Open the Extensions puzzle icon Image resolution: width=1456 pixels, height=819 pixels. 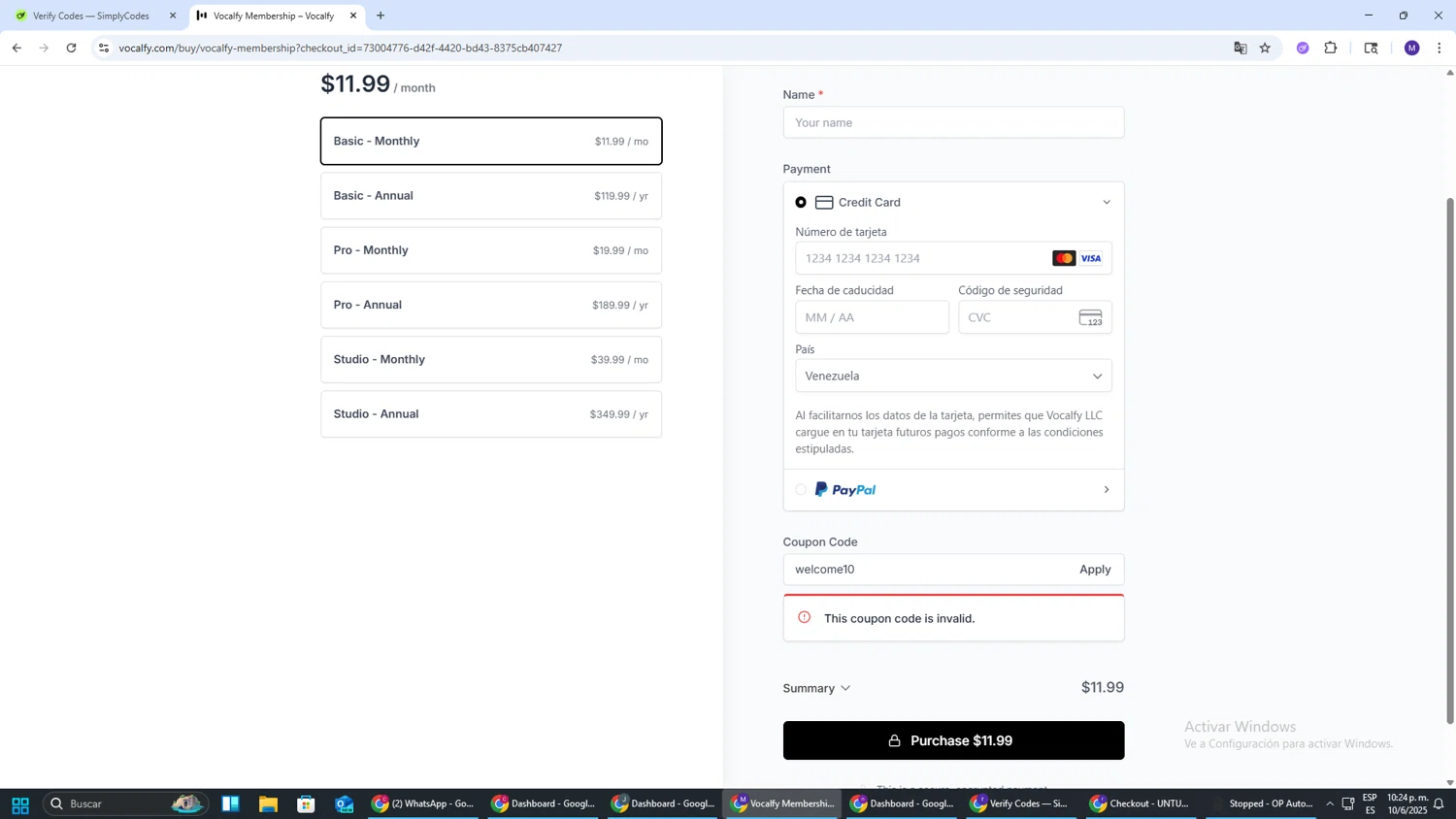[1331, 48]
